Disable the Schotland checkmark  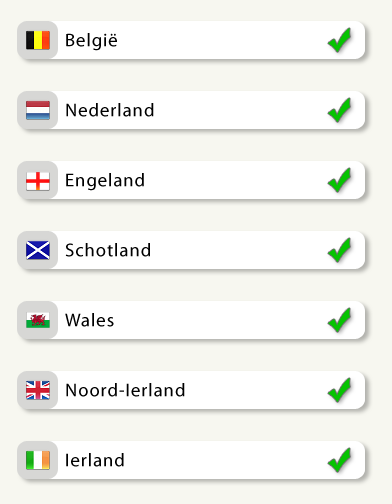pos(340,250)
